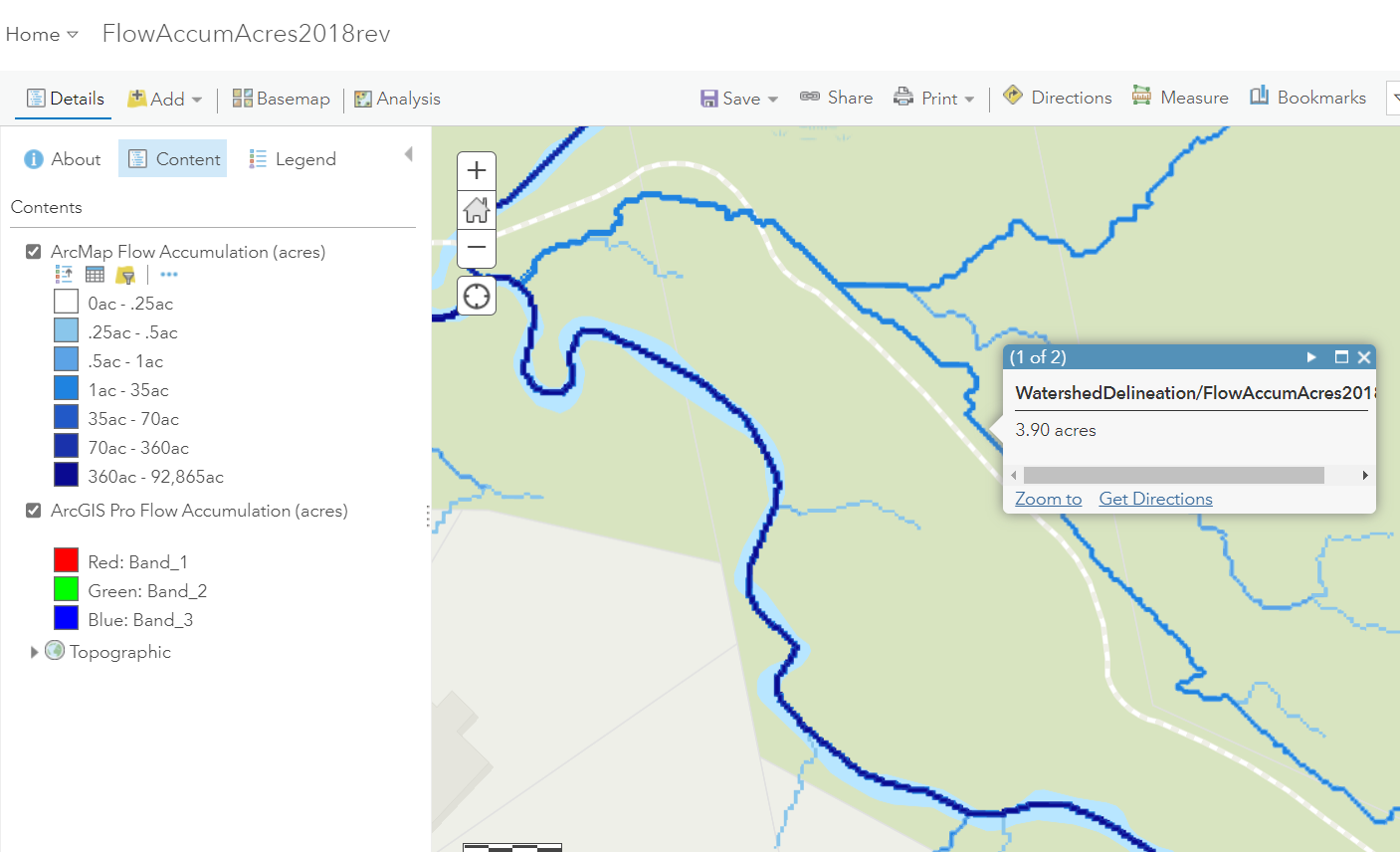
Task: Click the find my location button
Action: [x=477, y=296]
